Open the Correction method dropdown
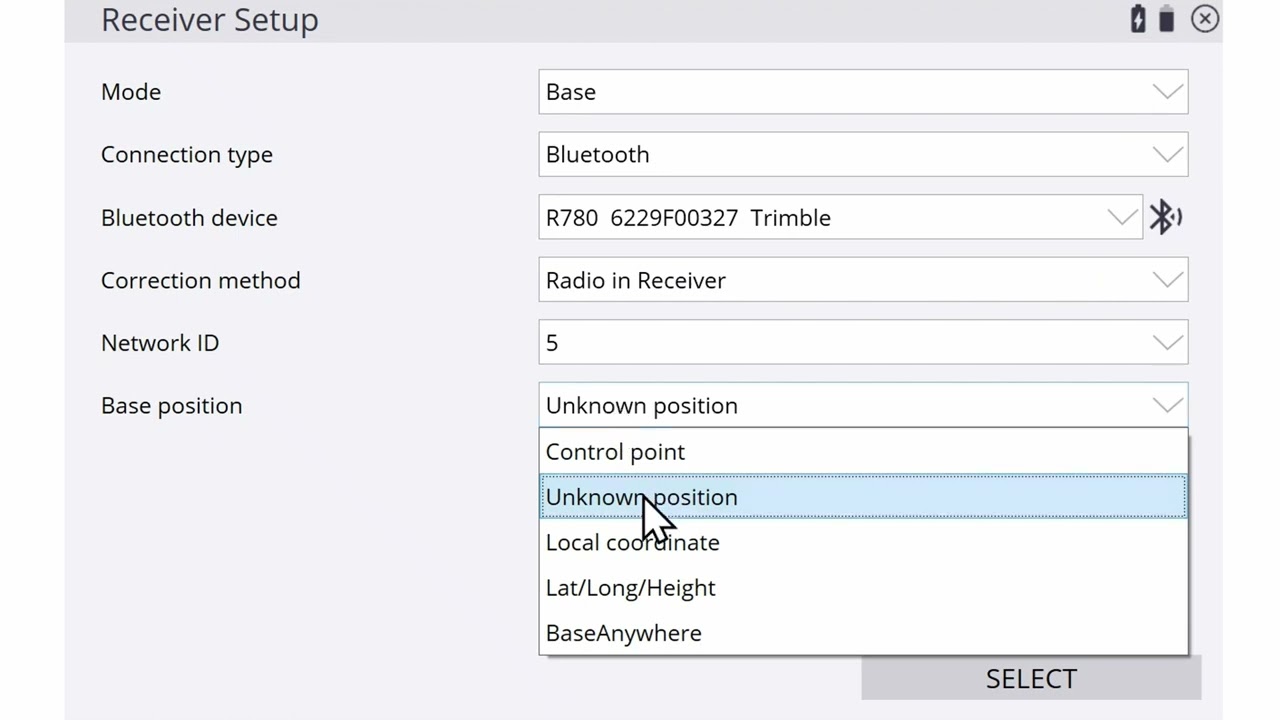Image resolution: width=1280 pixels, height=720 pixels. tap(863, 280)
